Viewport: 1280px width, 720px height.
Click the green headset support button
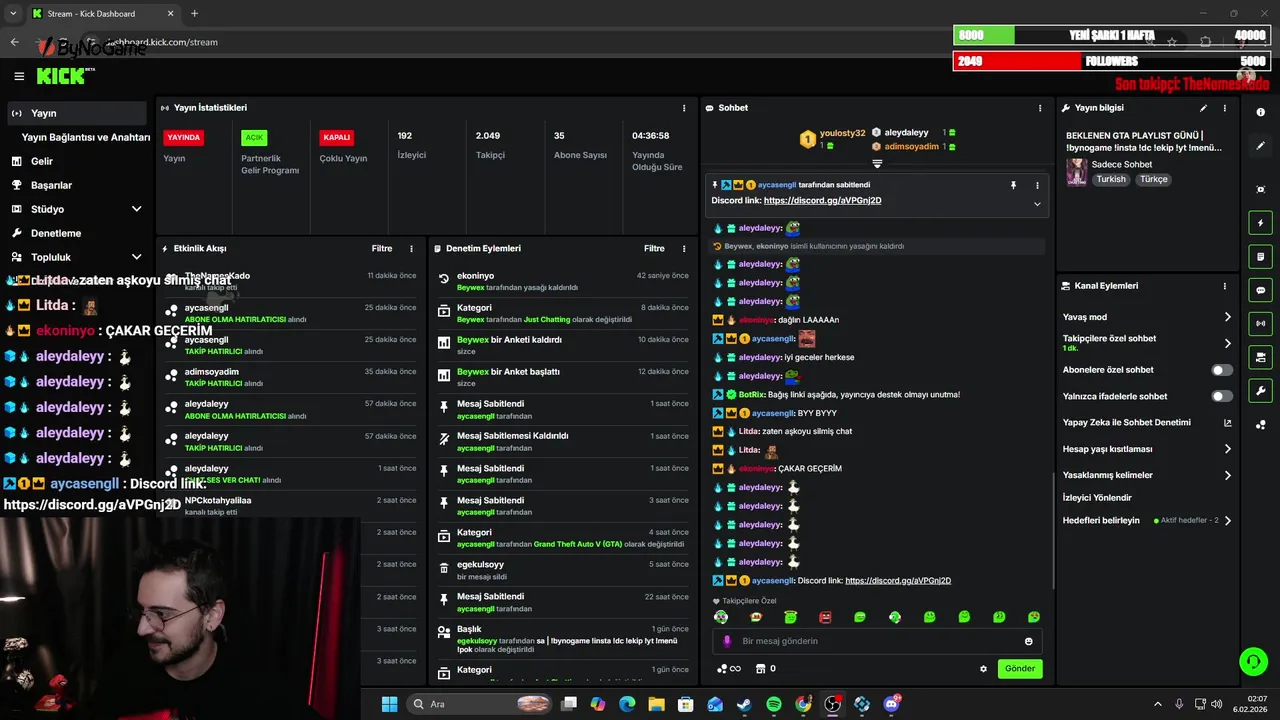click(1253, 661)
